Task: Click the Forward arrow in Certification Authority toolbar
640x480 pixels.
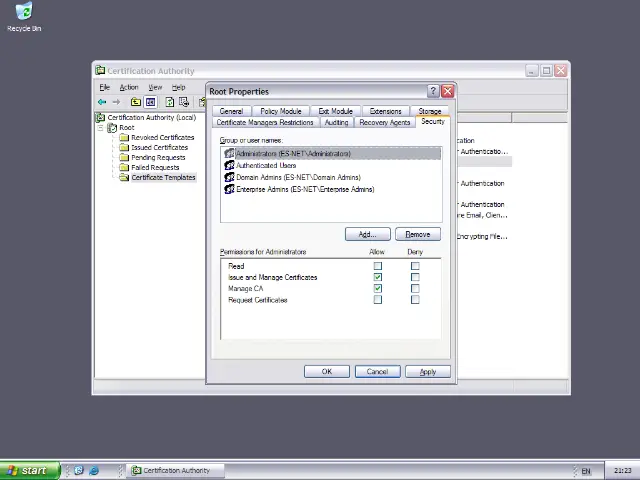Action: tap(116, 102)
